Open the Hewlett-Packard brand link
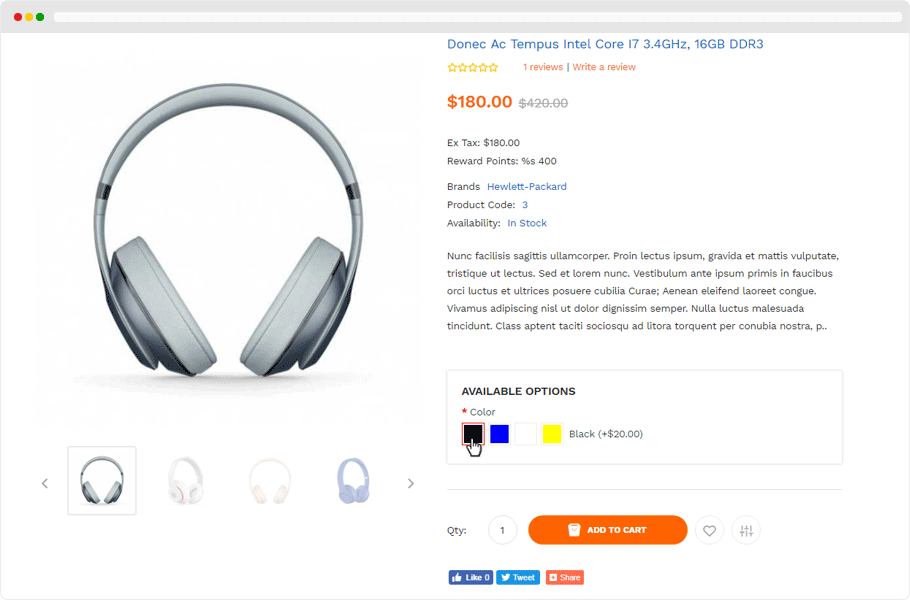 click(527, 187)
